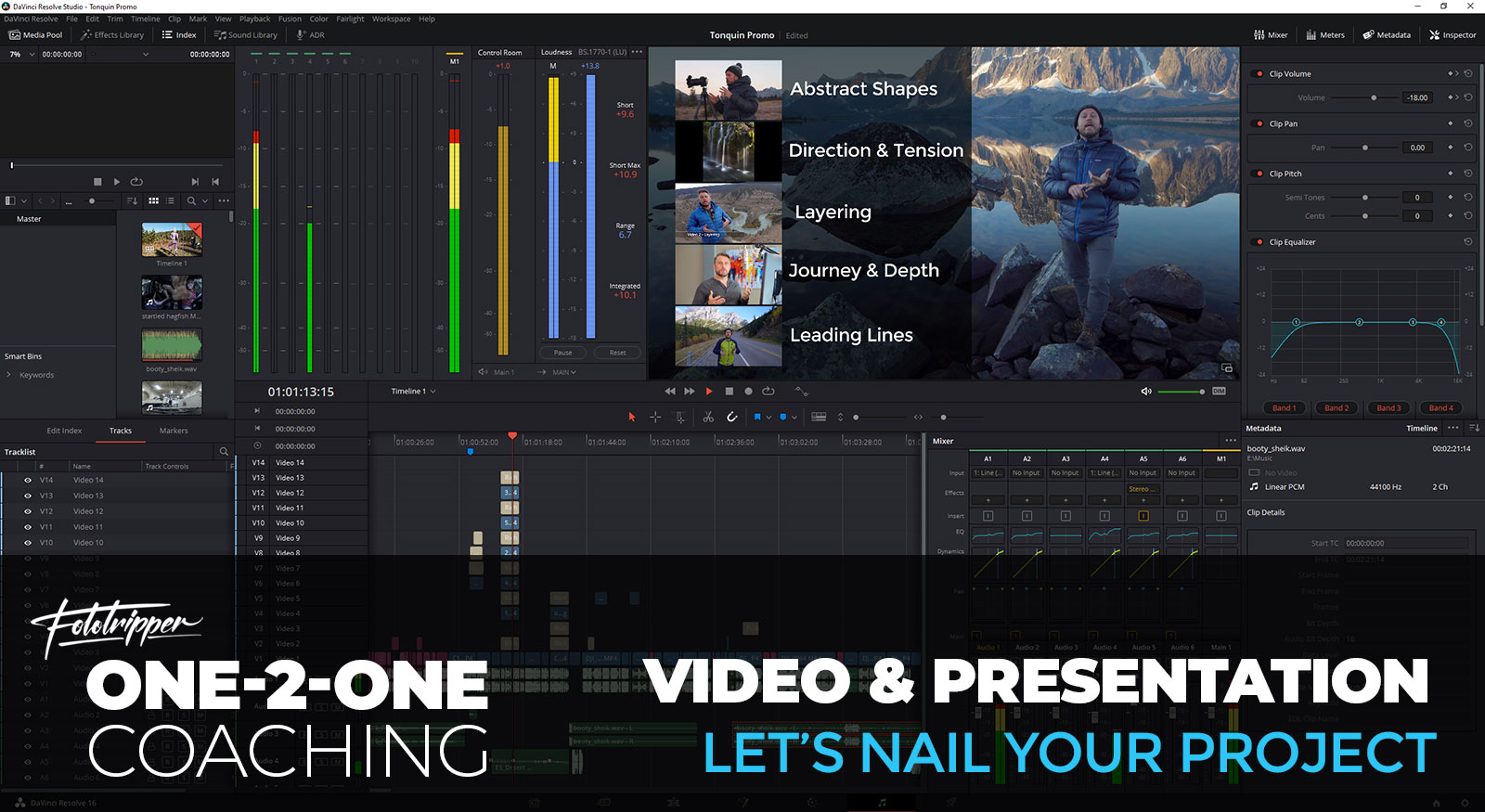
Task: Mute monitor with speaker icon
Action: click(1146, 392)
